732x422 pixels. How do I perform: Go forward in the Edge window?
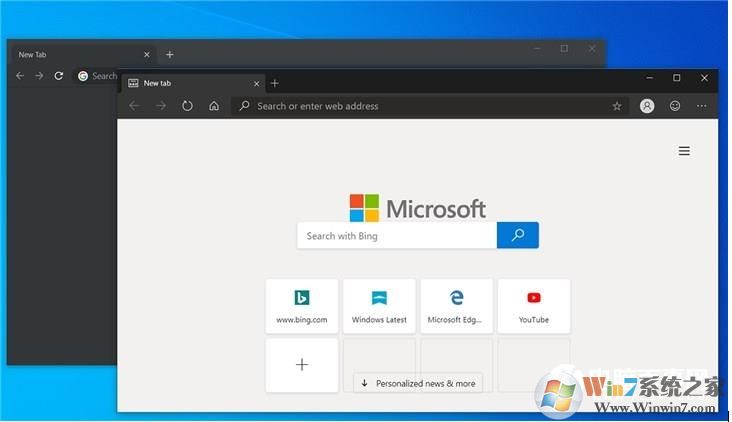(161, 106)
